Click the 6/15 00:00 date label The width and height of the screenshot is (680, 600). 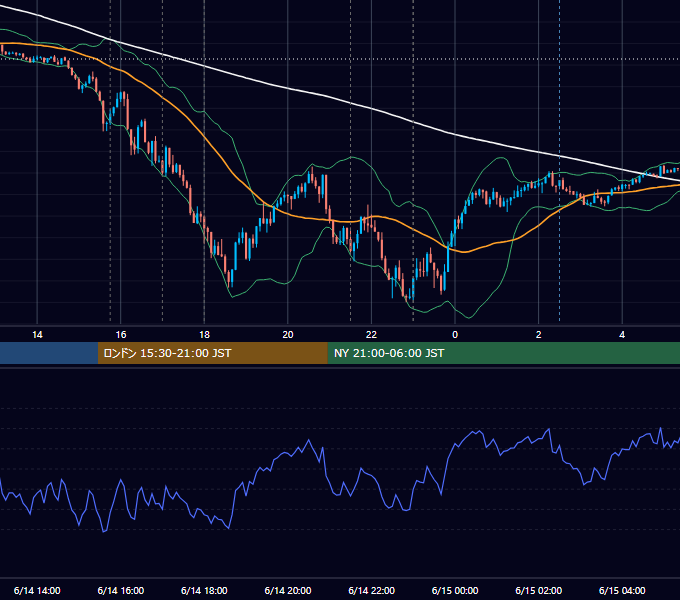click(455, 590)
